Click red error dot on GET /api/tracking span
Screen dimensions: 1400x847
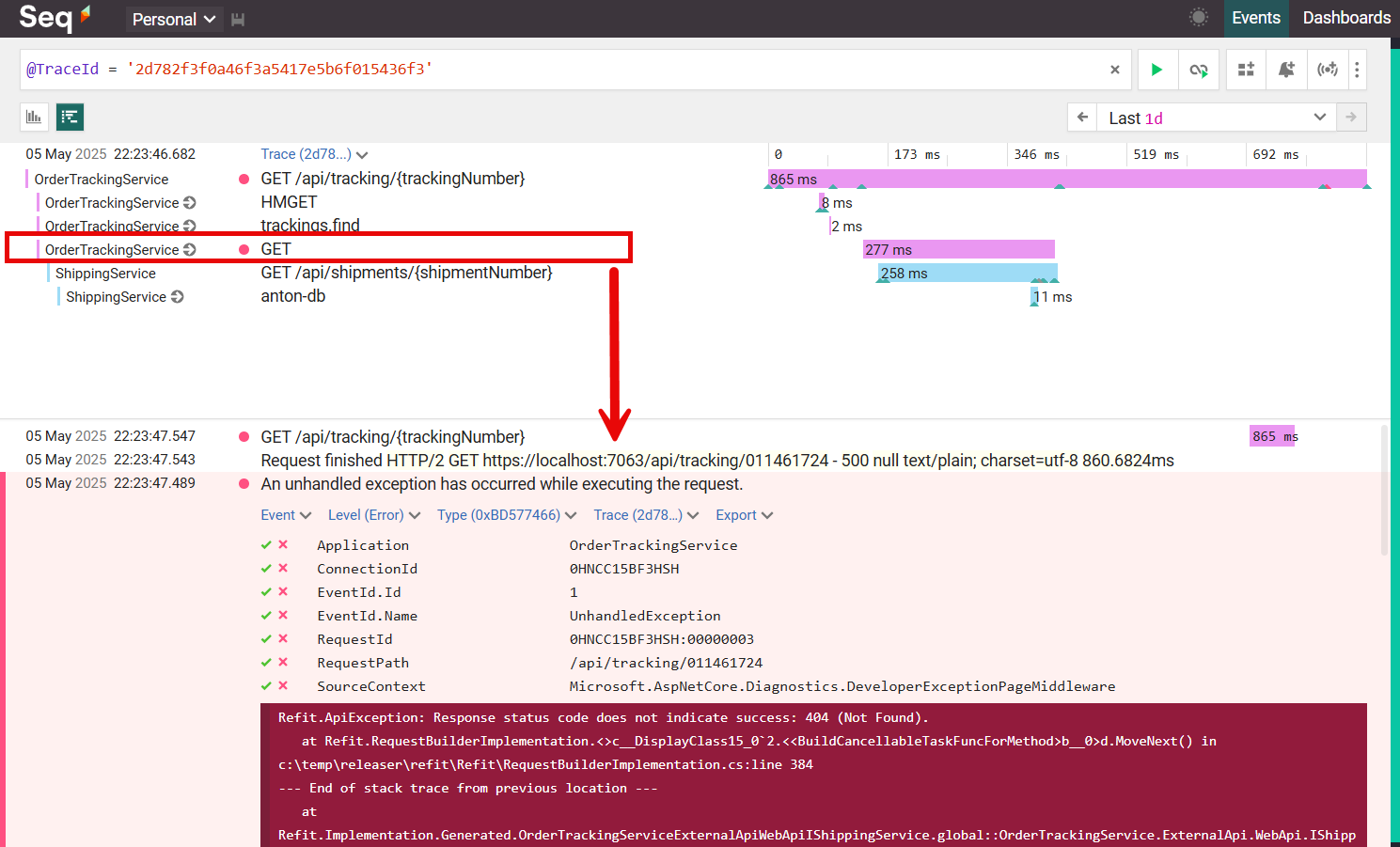click(x=244, y=179)
